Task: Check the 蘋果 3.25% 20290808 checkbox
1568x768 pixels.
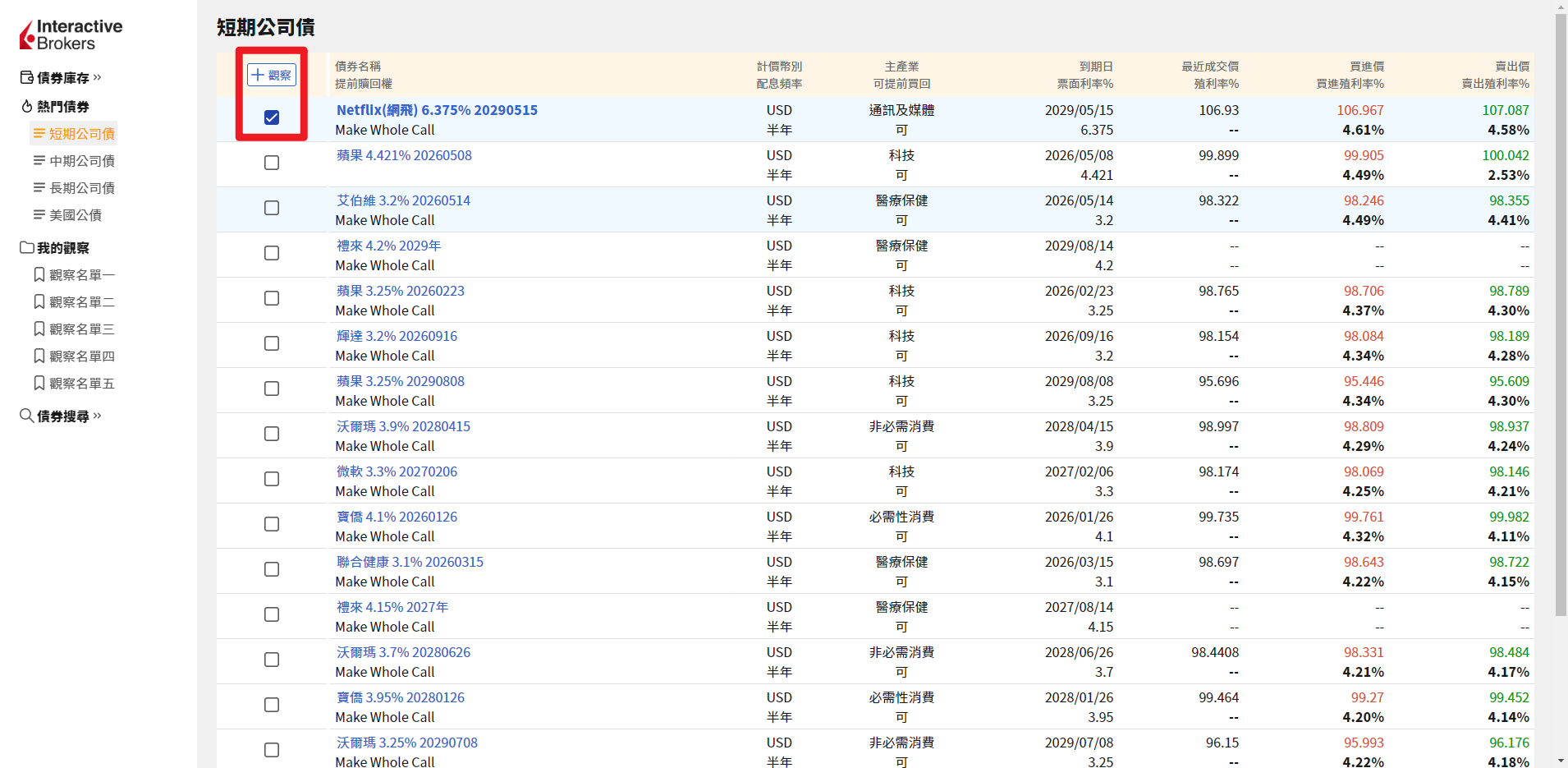Action: [x=272, y=389]
